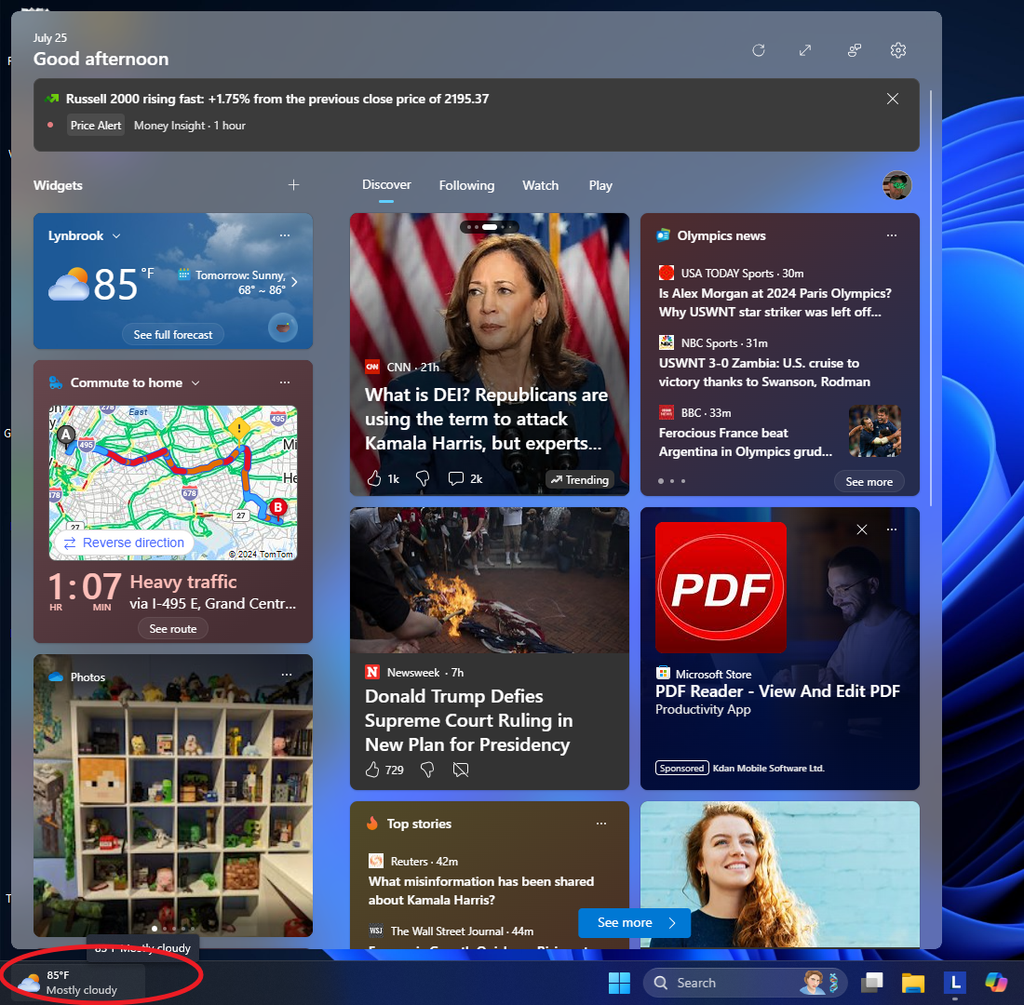This screenshot has height=1005, width=1024.
Task: Hide the Newsweek story using the block icon
Action: coord(460,769)
